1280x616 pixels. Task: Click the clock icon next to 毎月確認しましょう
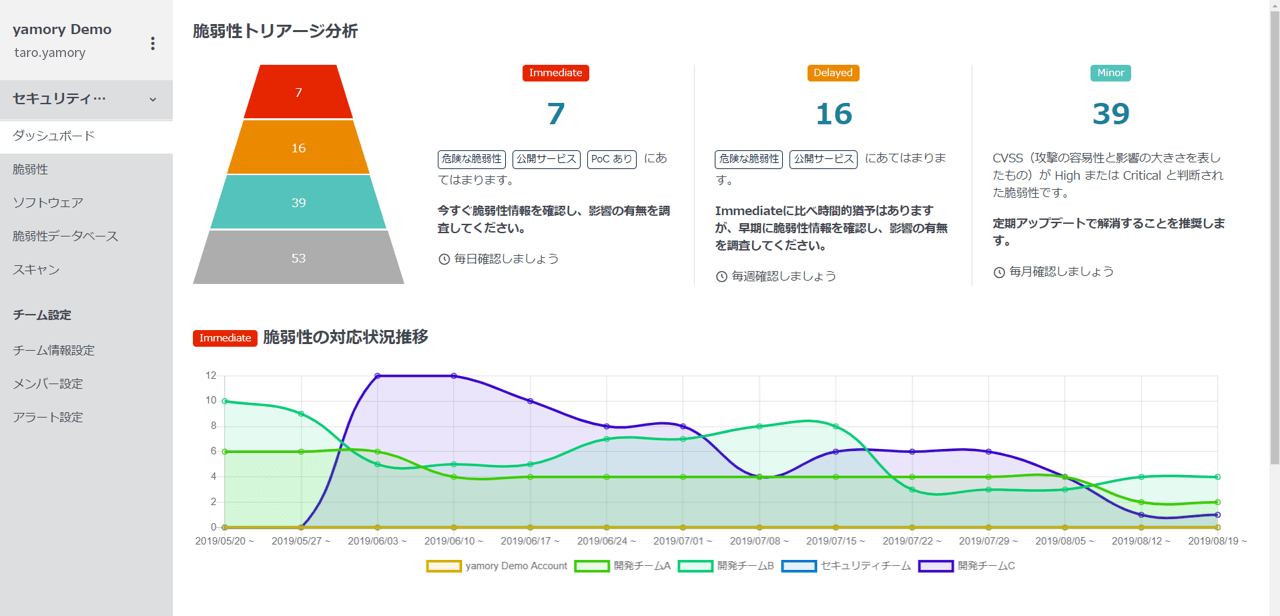click(x=999, y=272)
